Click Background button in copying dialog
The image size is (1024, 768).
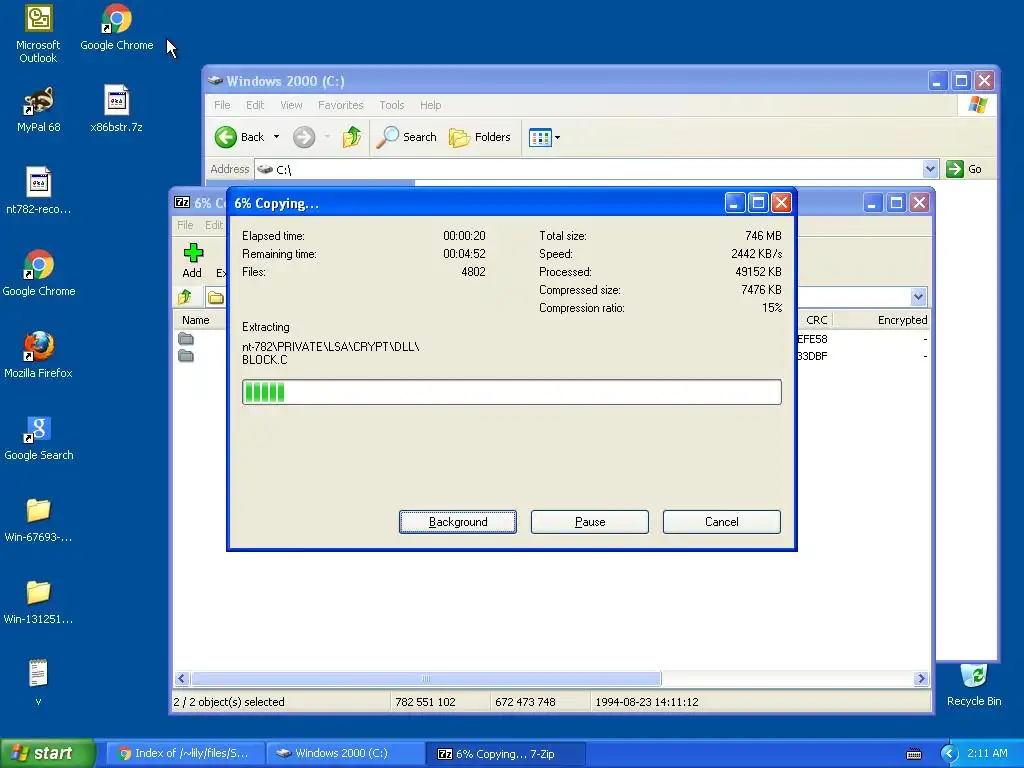(458, 522)
